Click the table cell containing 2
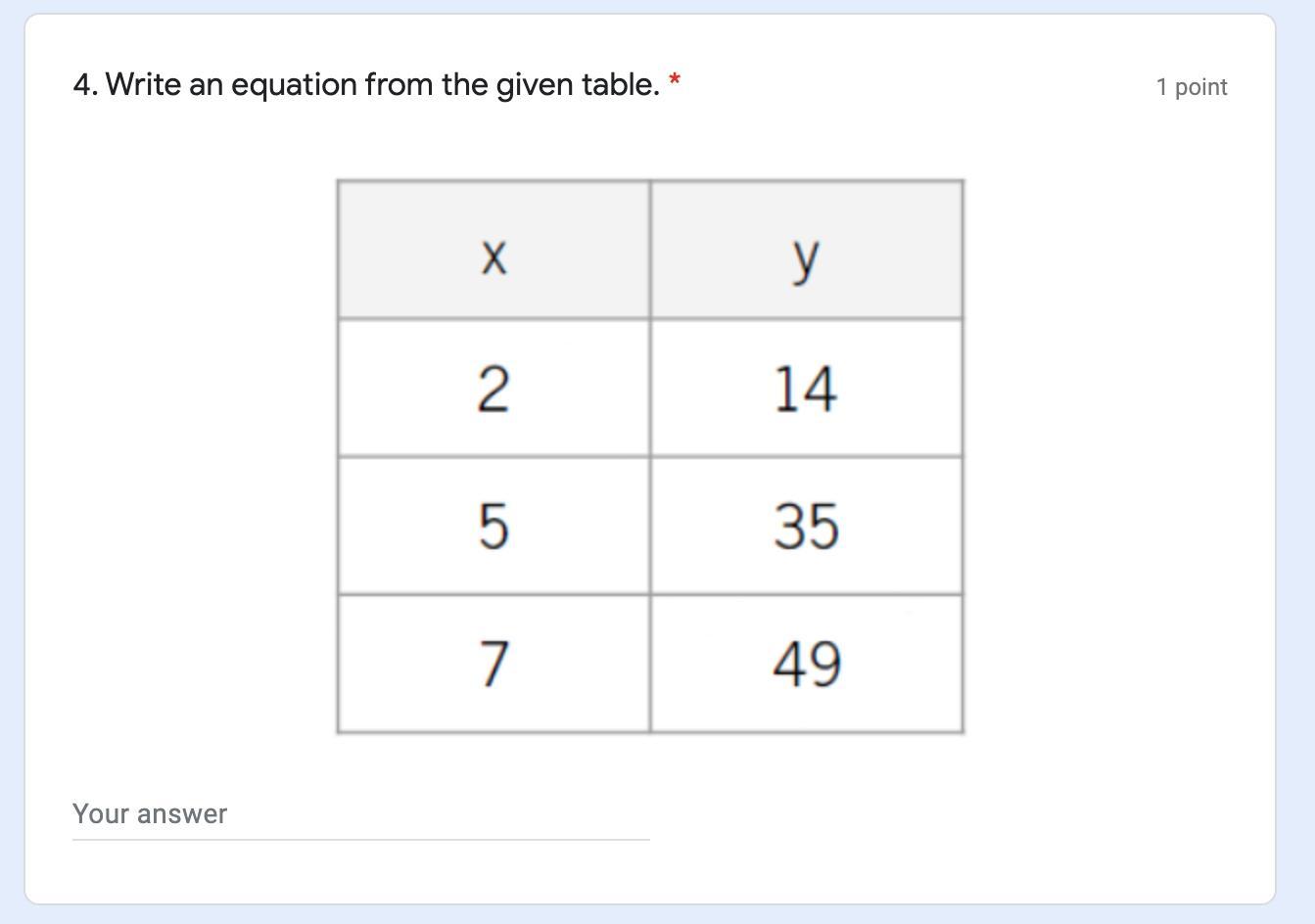The width and height of the screenshot is (1315, 924). [493, 389]
